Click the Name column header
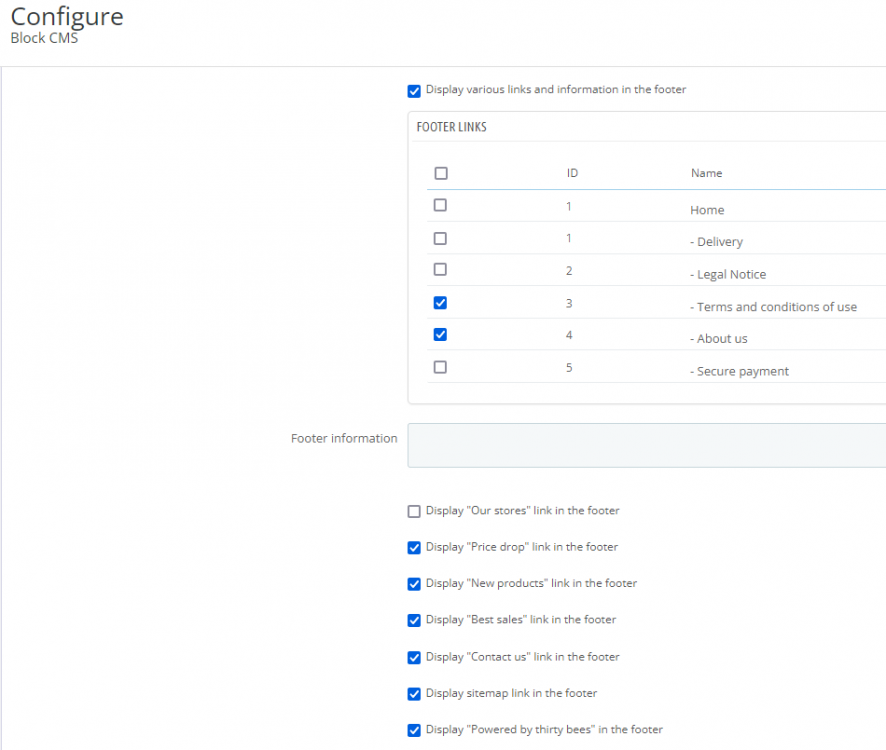The image size is (886, 750). click(706, 173)
